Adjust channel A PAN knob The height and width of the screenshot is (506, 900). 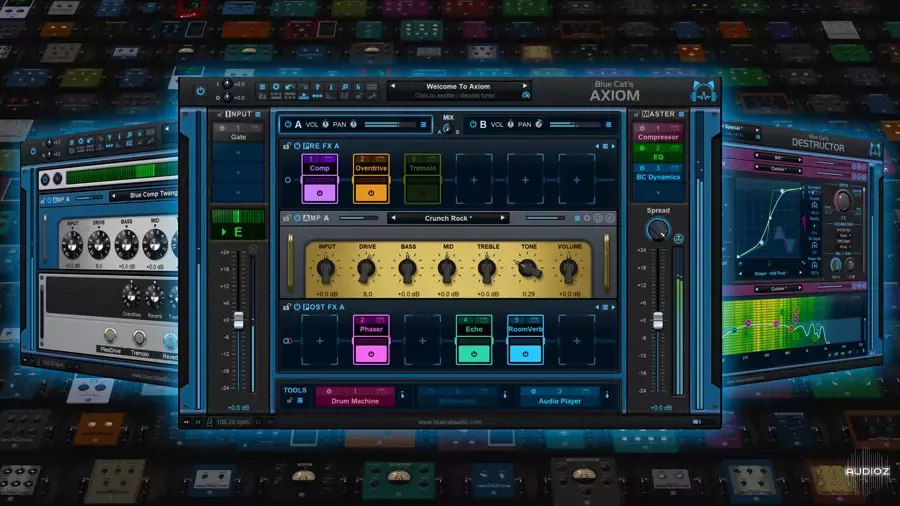click(x=354, y=124)
